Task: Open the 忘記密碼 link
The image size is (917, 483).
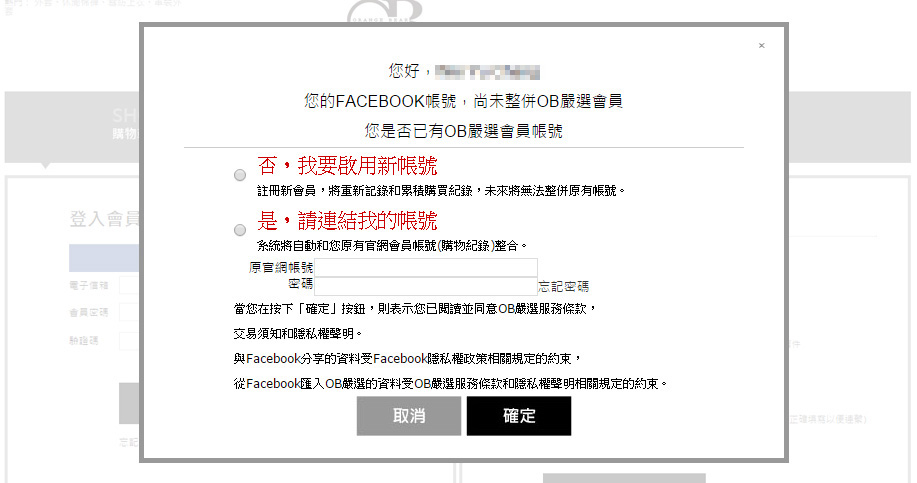Action: click(563, 287)
